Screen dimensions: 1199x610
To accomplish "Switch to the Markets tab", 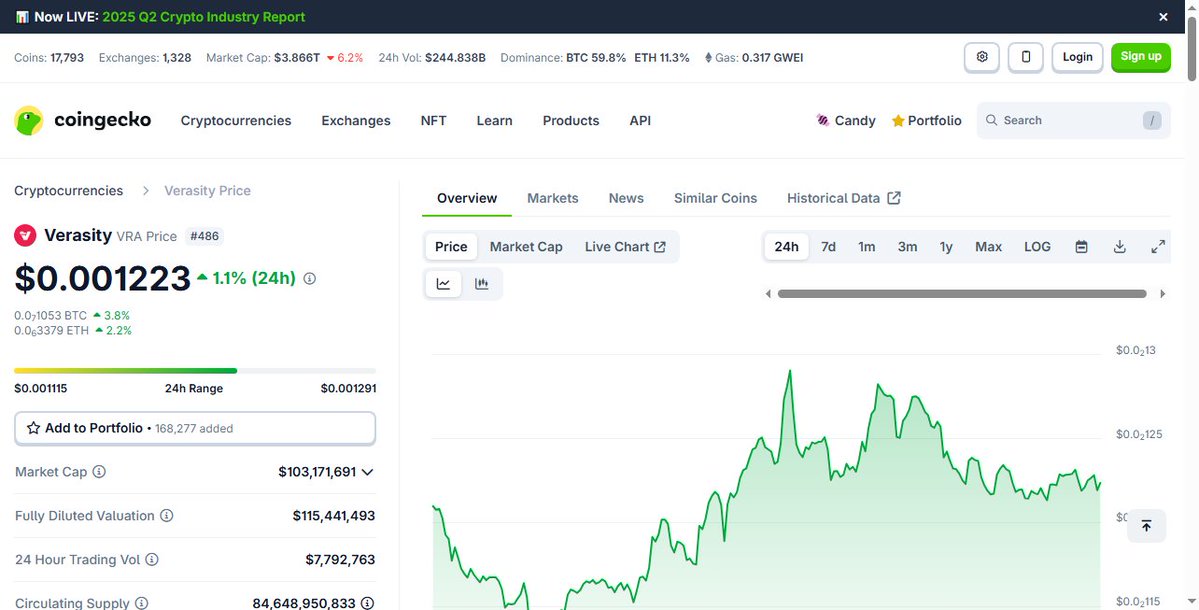I will pos(553,198).
